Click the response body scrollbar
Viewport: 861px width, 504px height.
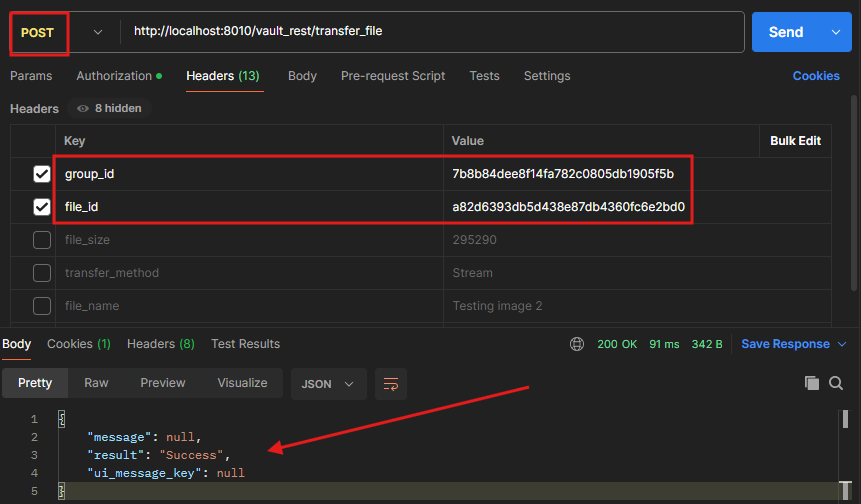click(845, 419)
